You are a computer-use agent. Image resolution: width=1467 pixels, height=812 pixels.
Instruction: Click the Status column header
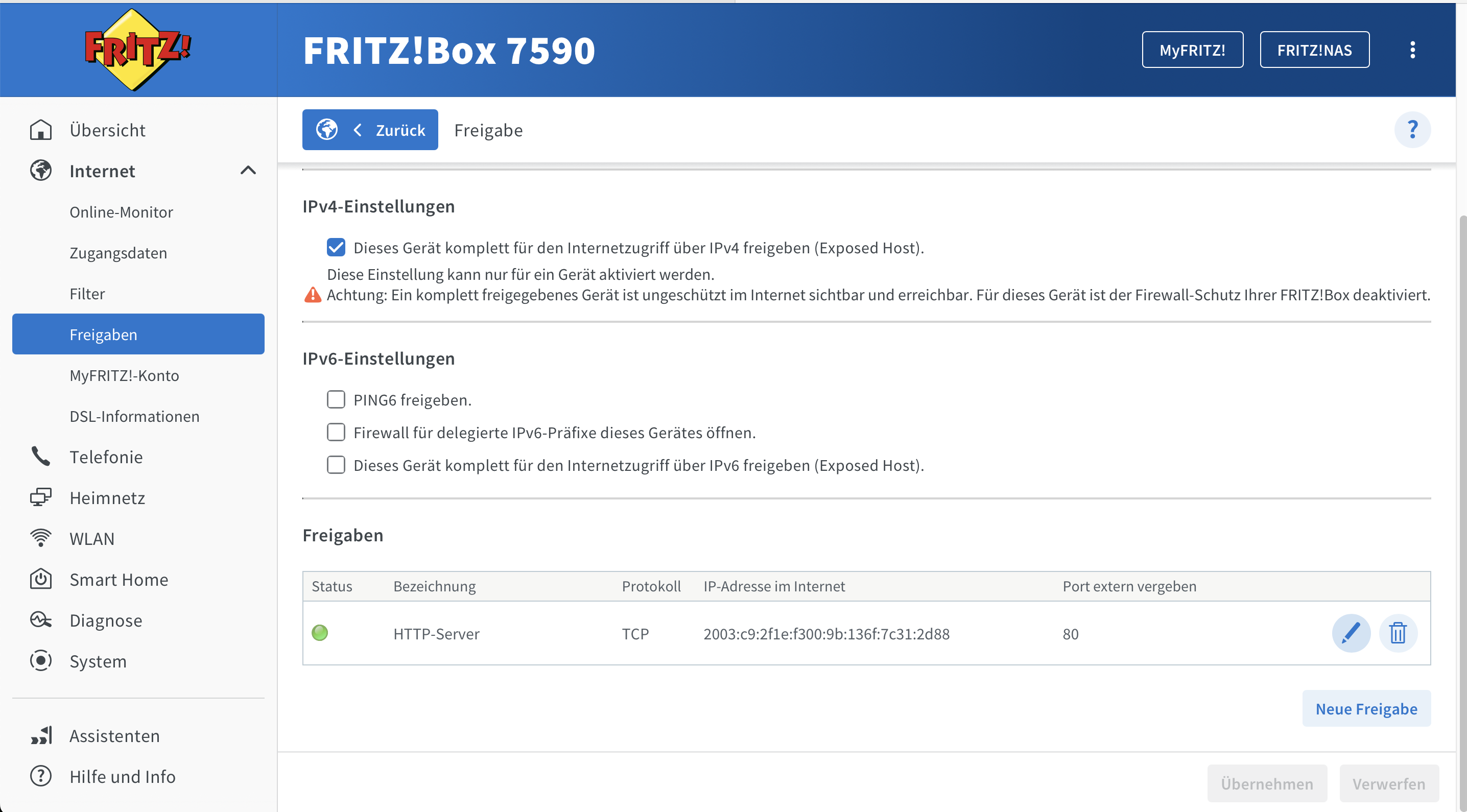point(332,586)
